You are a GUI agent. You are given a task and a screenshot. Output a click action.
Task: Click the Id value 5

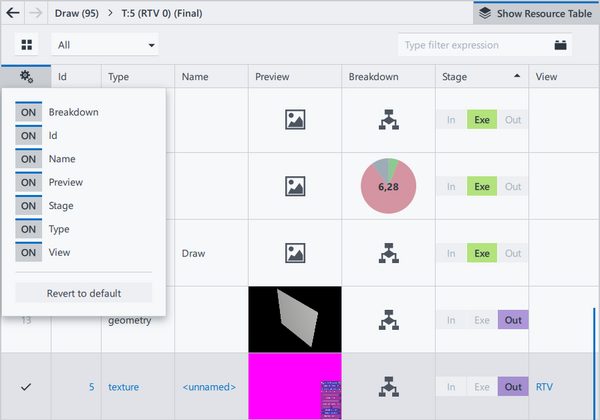91,387
